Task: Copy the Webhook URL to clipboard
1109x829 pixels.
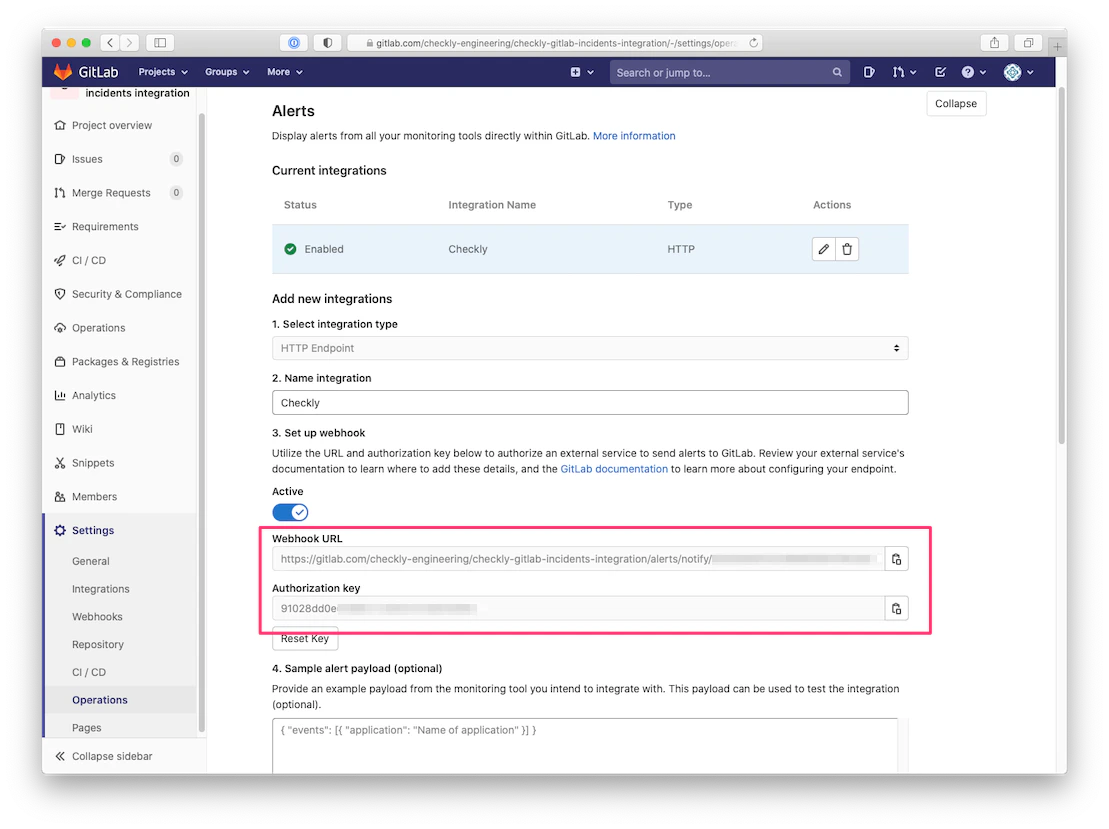Action: click(896, 559)
